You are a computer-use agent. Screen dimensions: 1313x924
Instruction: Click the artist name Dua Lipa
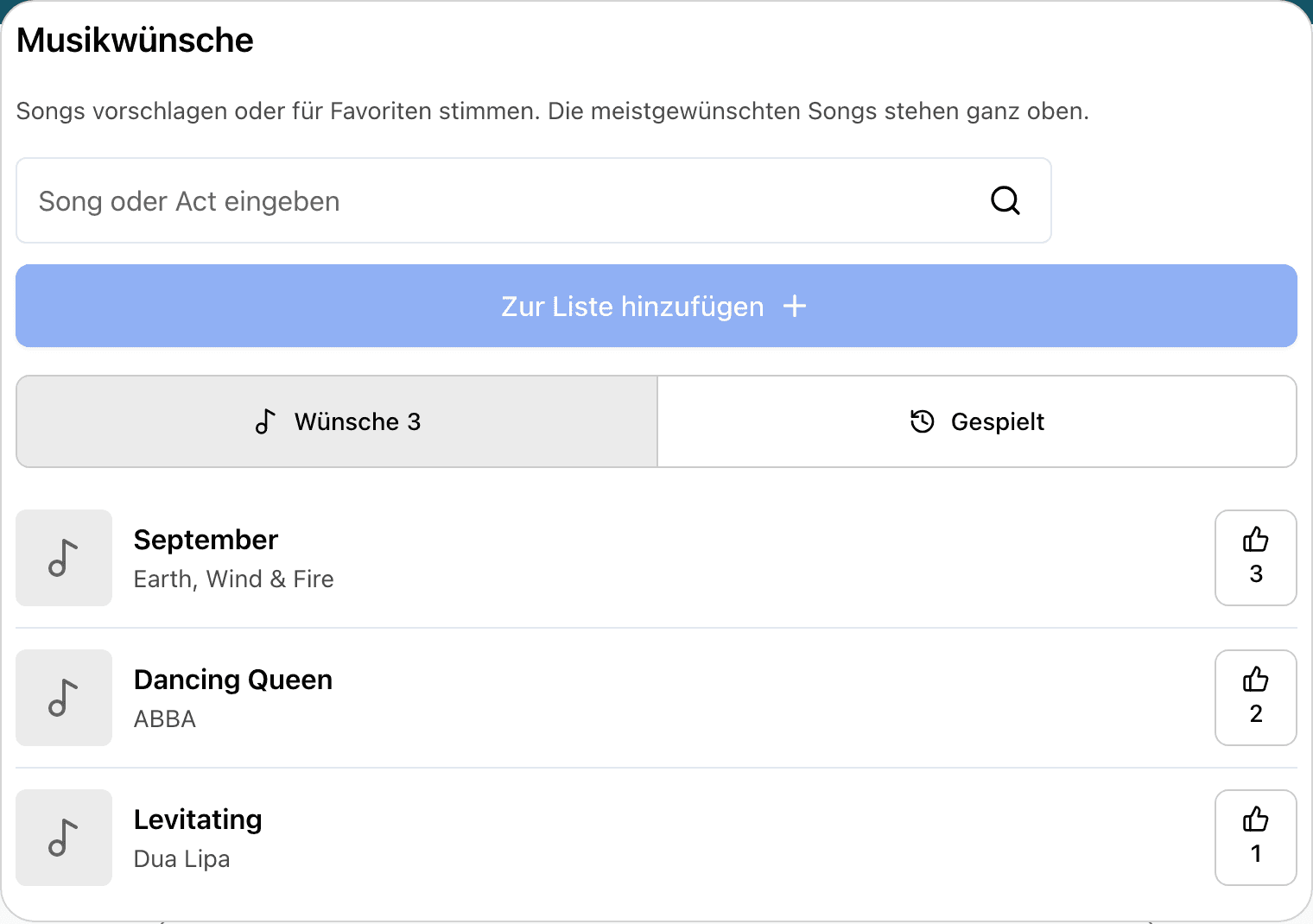point(182,858)
